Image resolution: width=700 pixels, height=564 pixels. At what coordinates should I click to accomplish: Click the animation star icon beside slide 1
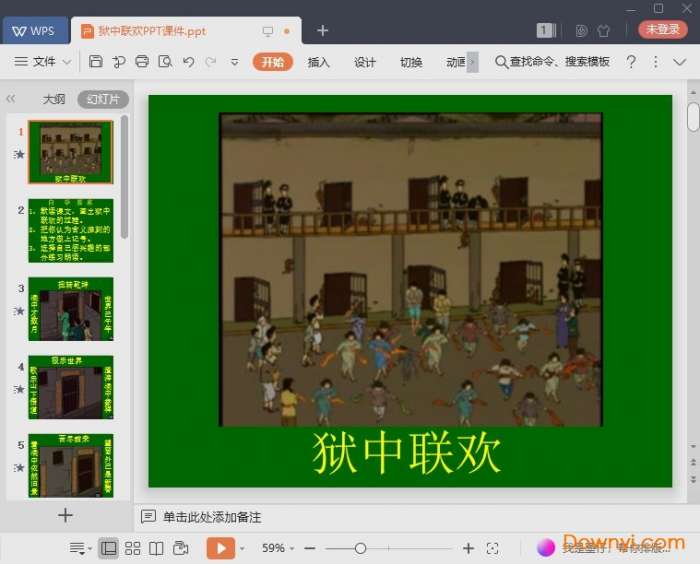click(19, 154)
